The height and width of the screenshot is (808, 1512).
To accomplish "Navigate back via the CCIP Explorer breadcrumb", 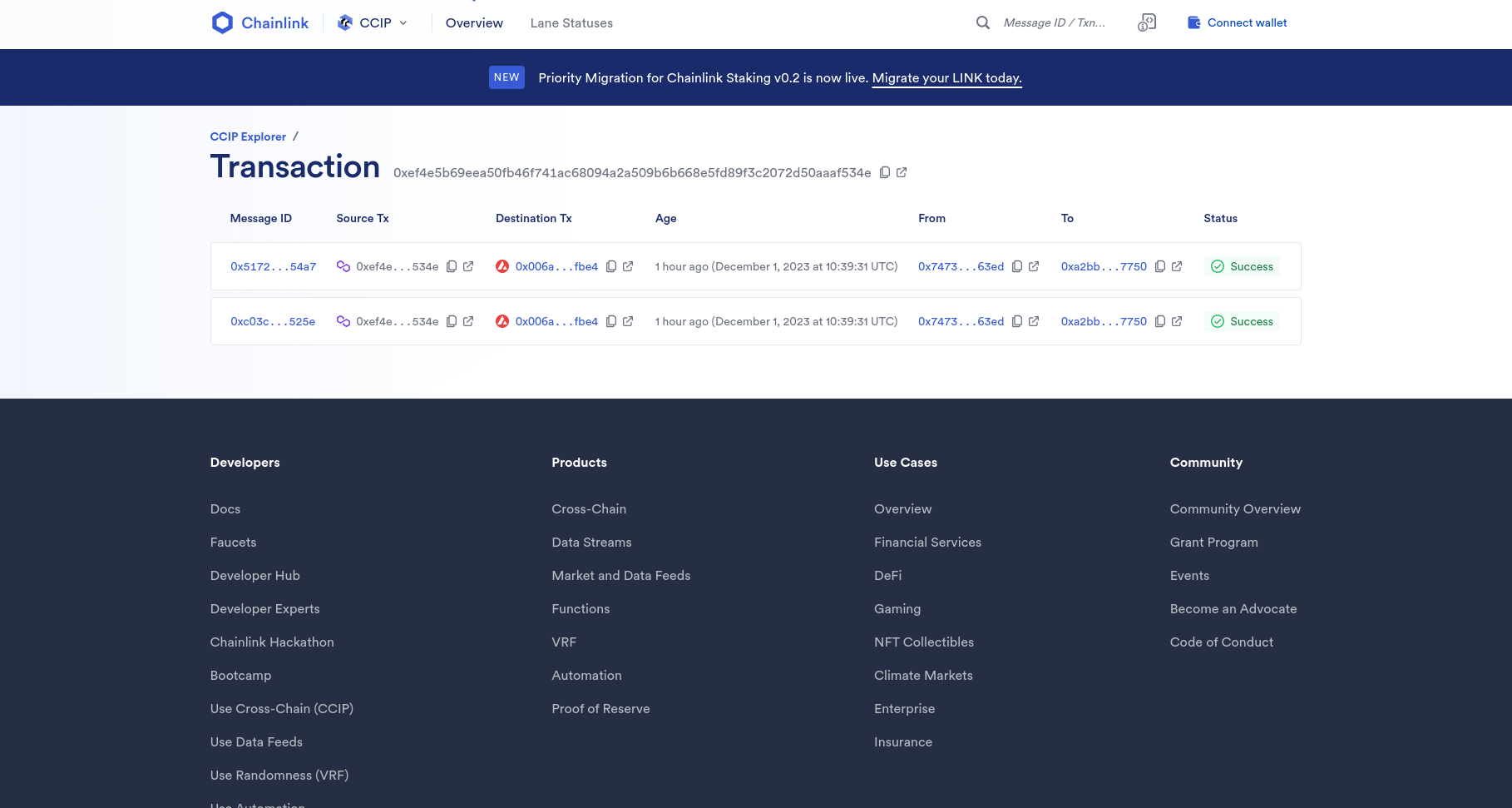I will click(248, 136).
